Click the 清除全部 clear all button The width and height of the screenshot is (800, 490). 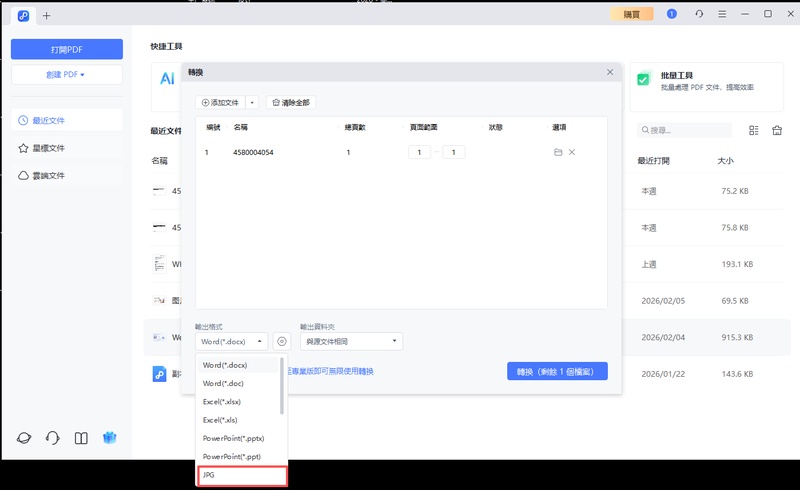coord(291,103)
